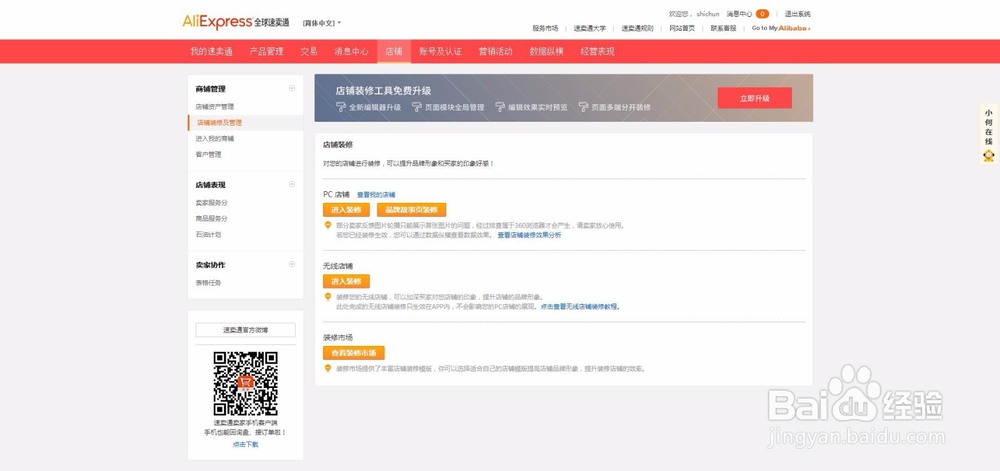Open the 经营表现 nav tab
Screen dimensions: 1000x471
click(598, 52)
